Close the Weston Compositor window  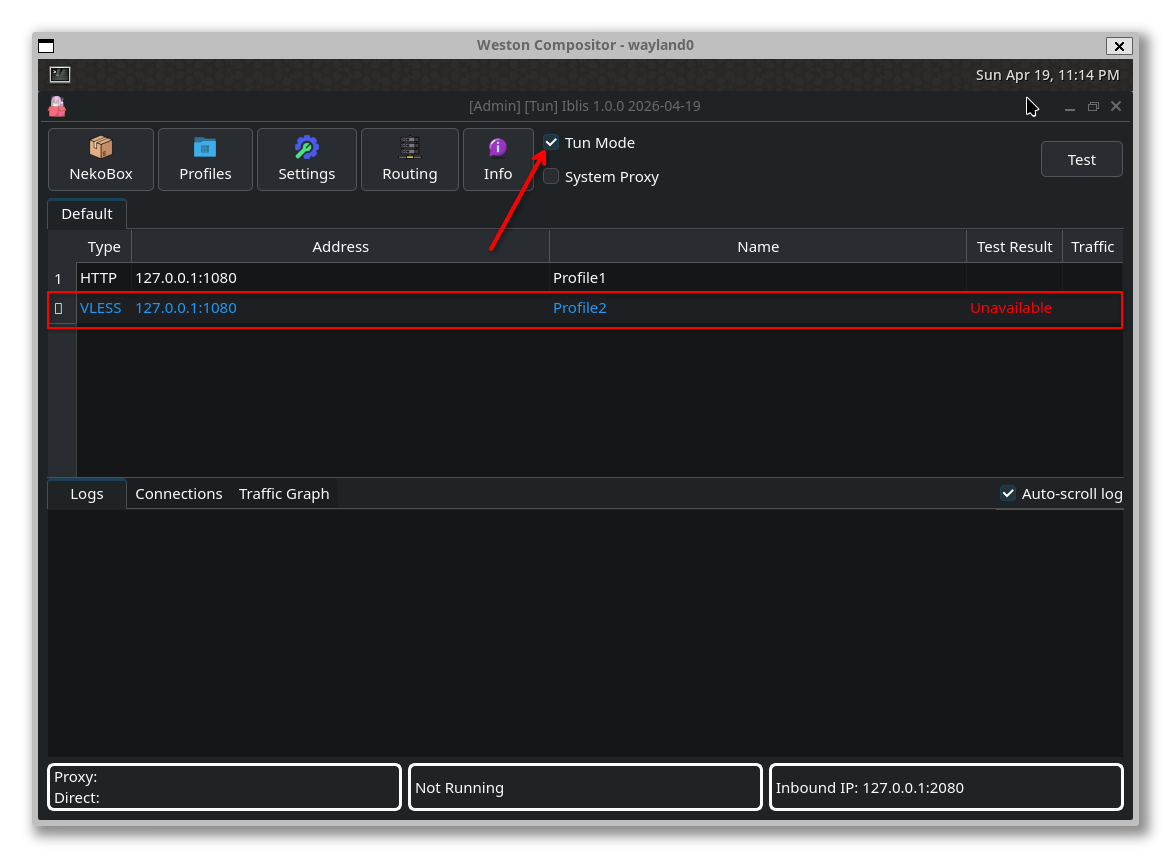(1119, 46)
